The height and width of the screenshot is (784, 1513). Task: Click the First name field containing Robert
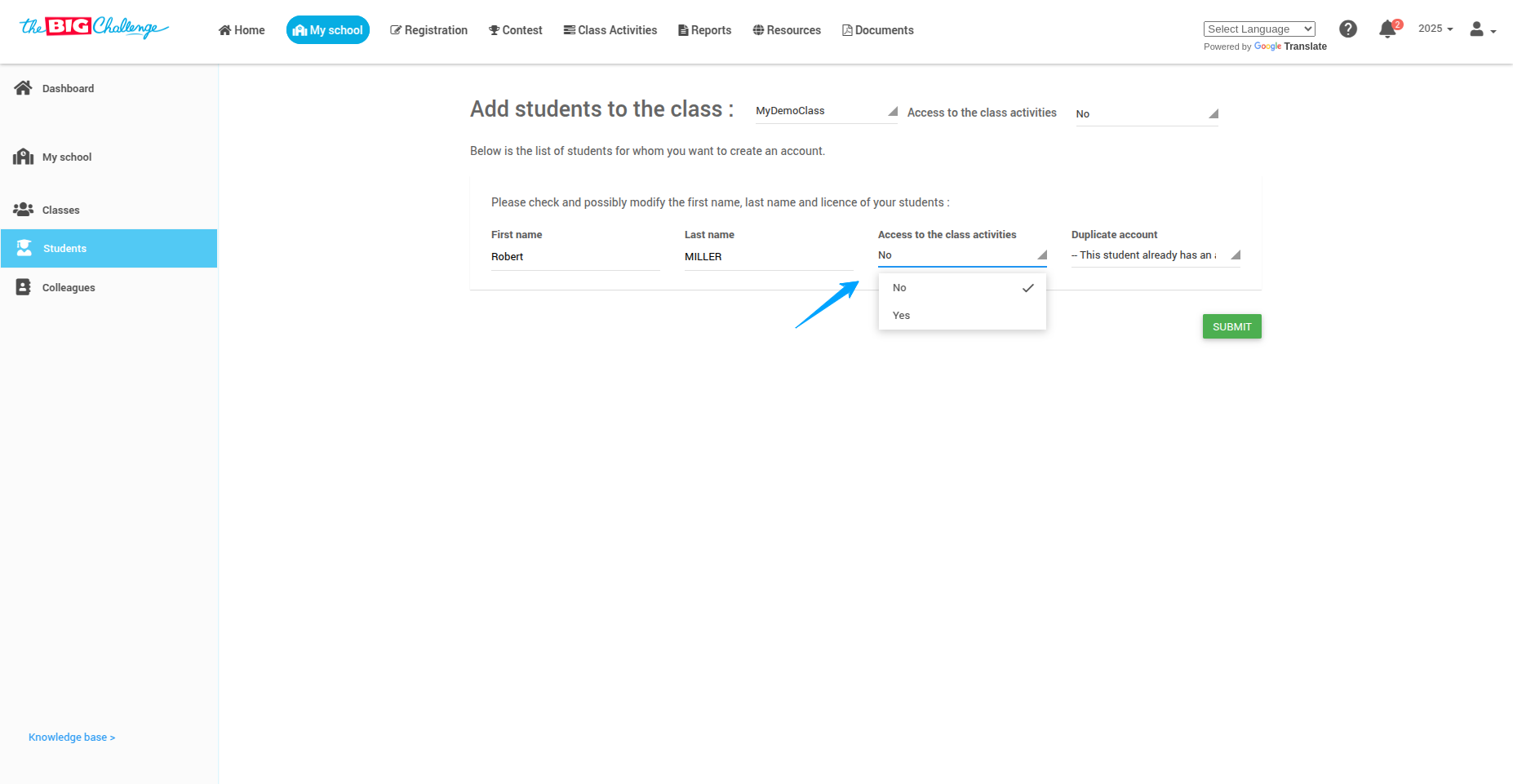575,257
